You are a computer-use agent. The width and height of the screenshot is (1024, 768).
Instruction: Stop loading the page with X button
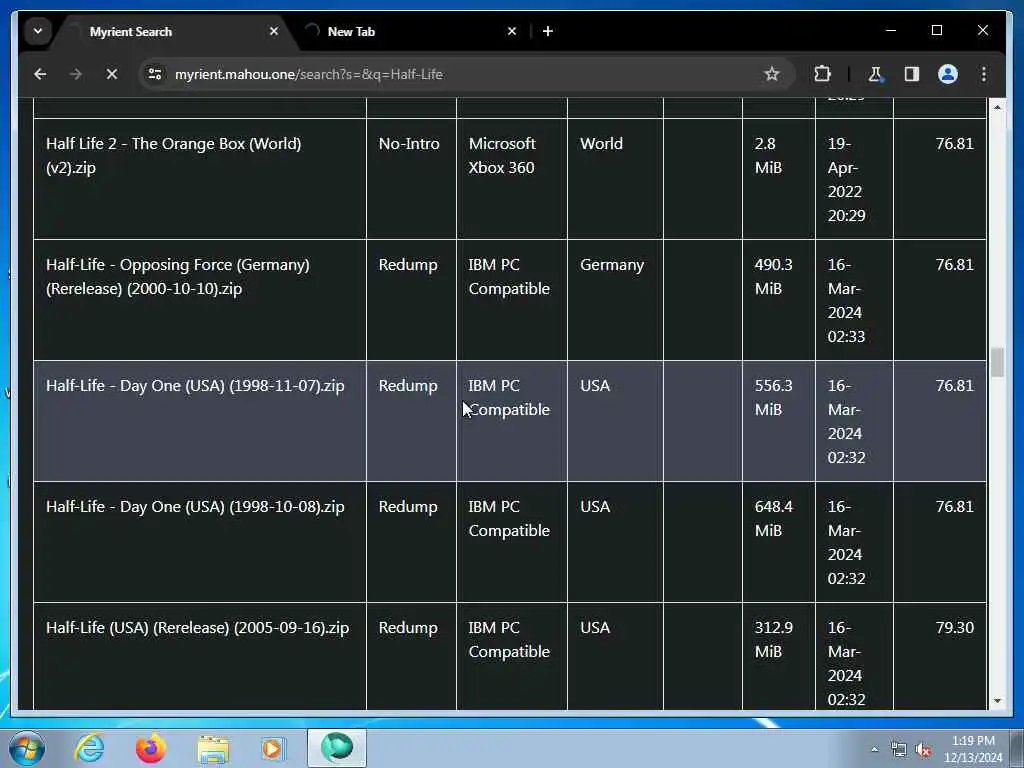112,74
